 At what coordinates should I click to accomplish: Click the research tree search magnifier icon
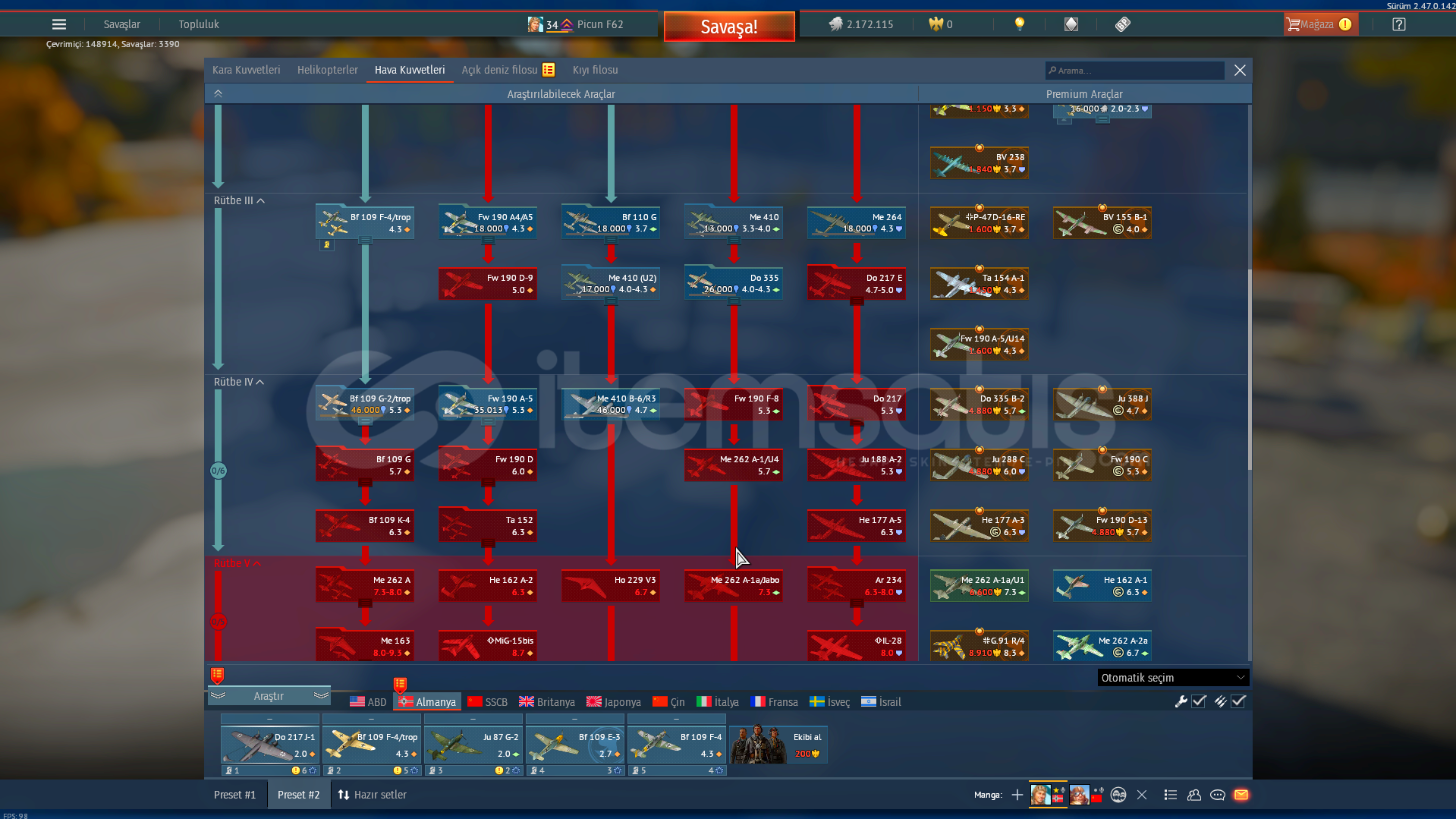1052,71
